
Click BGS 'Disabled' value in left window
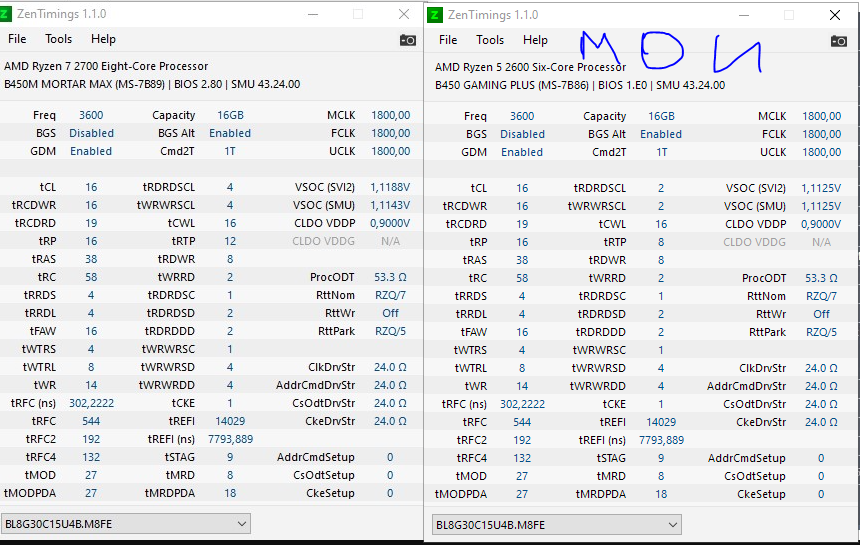coord(92,133)
